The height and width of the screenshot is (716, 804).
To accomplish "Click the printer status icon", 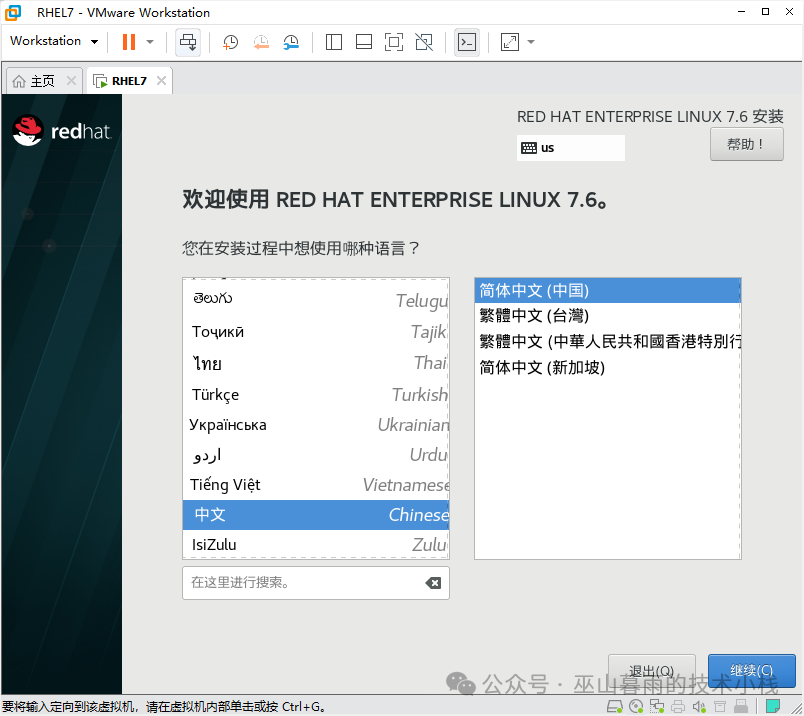I will [x=679, y=706].
